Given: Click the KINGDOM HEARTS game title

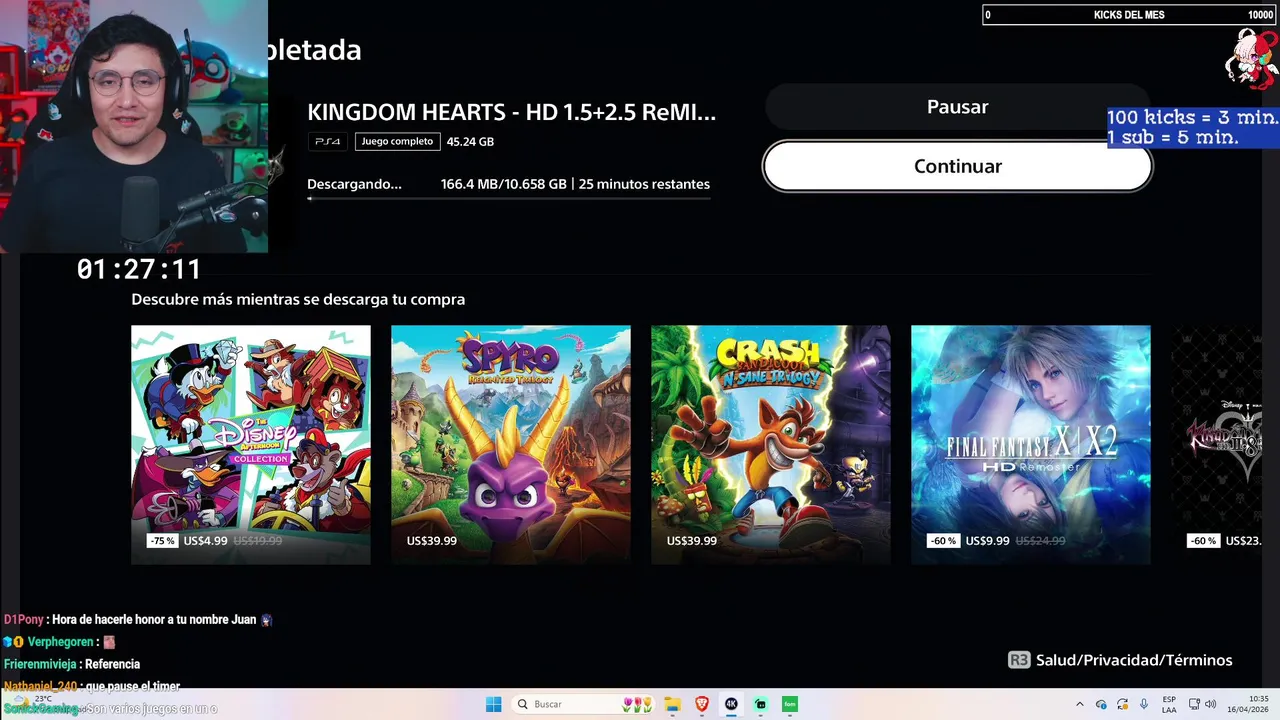Looking at the screenshot, I should [x=511, y=113].
